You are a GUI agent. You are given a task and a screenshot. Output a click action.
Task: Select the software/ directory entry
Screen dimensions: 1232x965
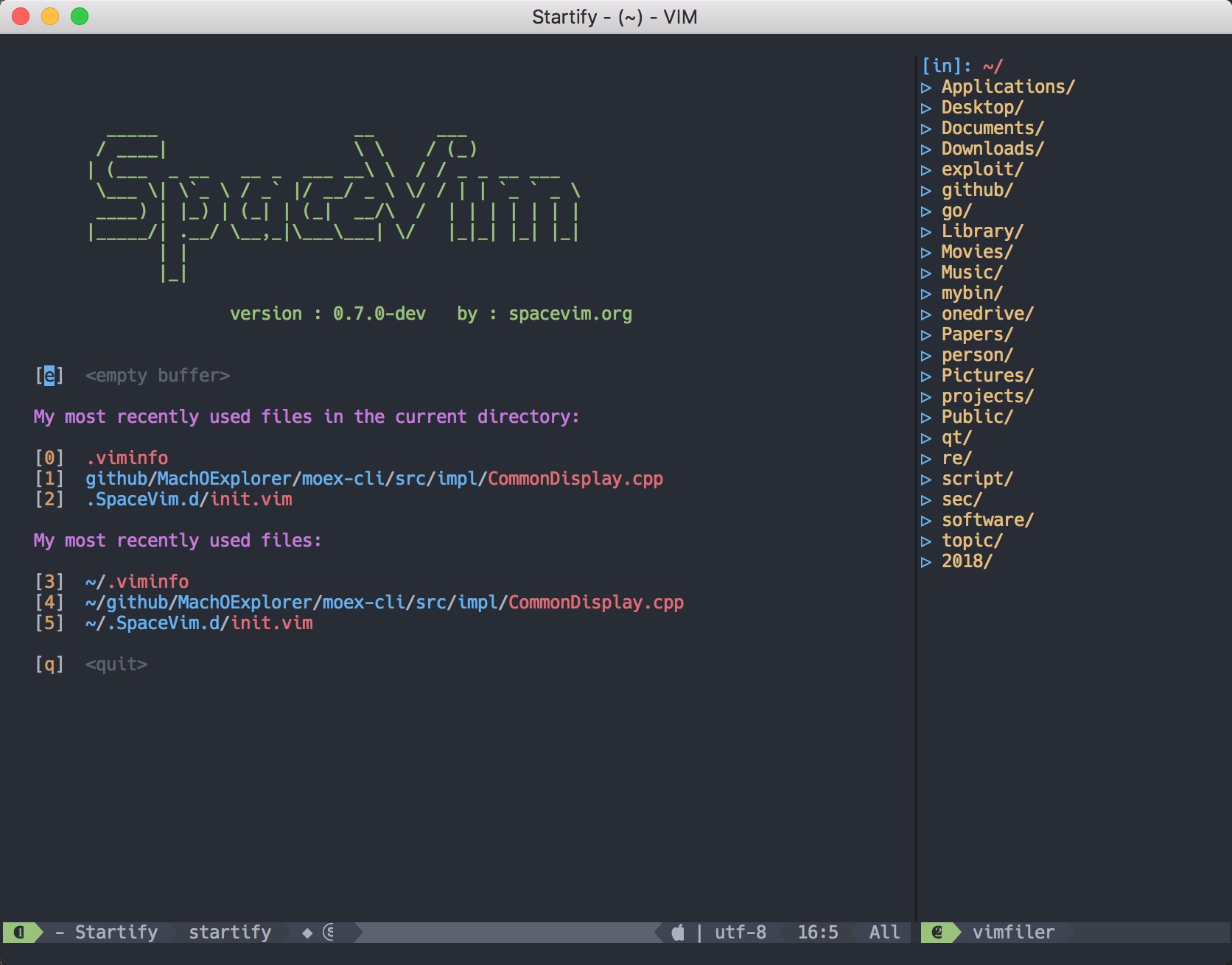pos(987,520)
